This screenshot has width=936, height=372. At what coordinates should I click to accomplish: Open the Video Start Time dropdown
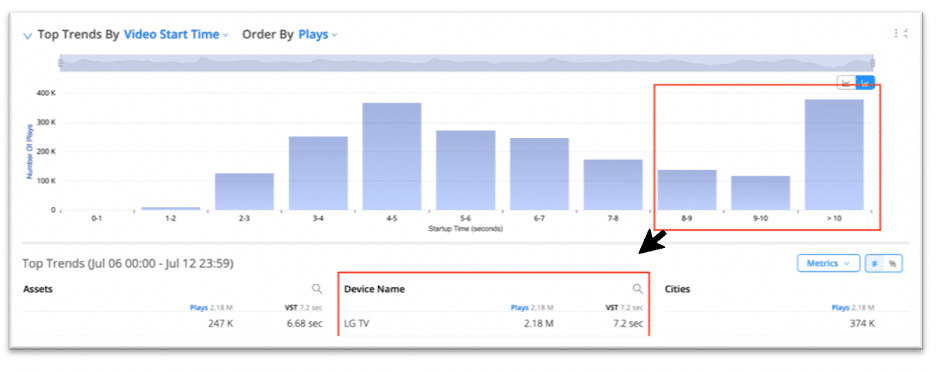point(176,35)
